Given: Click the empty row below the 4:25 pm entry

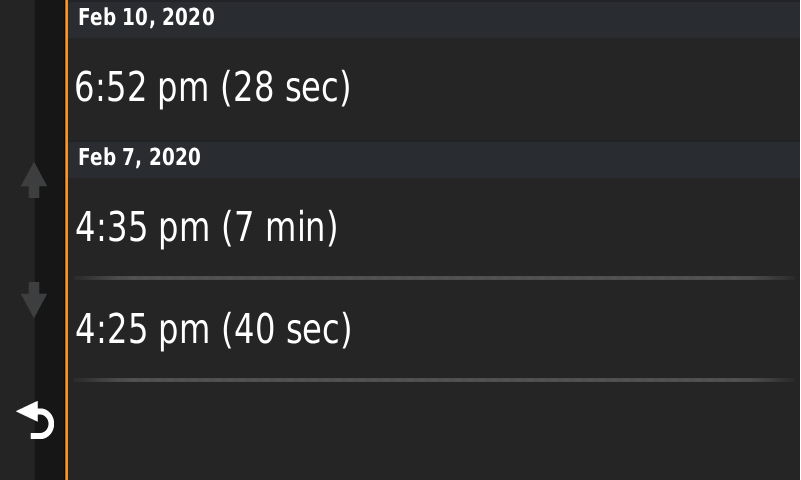Looking at the screenshot, I should point(434,431).
